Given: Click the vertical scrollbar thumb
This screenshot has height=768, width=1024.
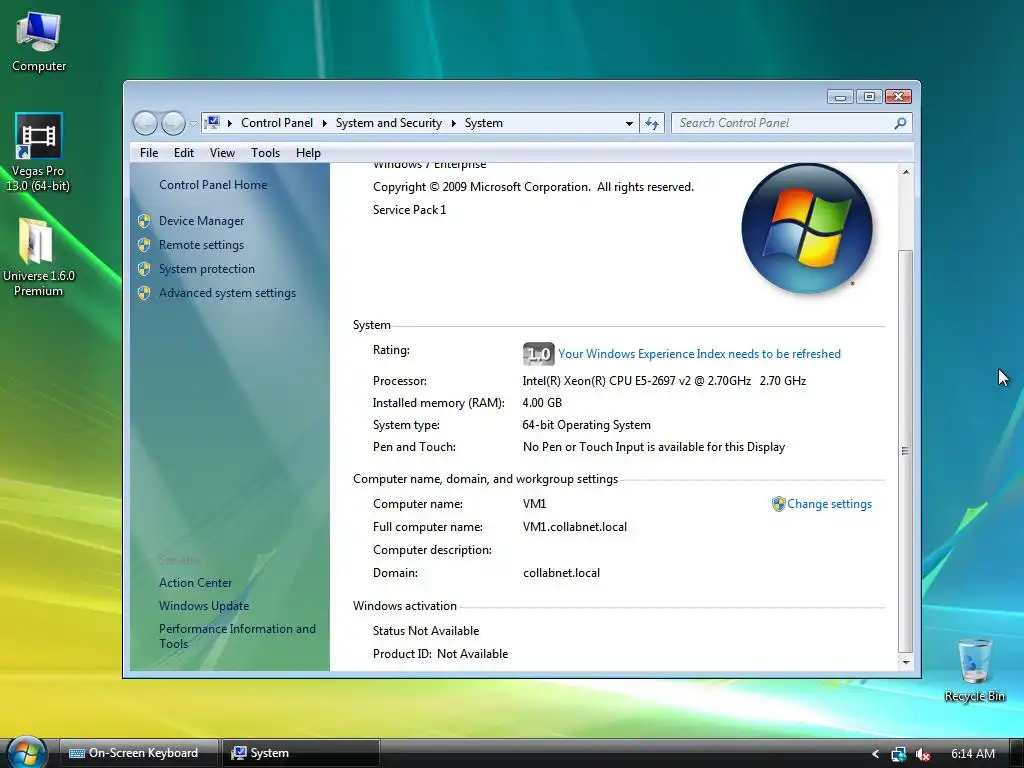Looking at the screenshot, I should [905, 451].
